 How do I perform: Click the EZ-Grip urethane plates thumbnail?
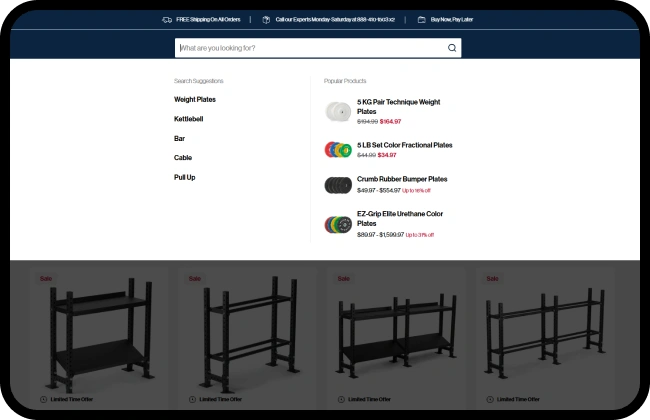[338, 225]
